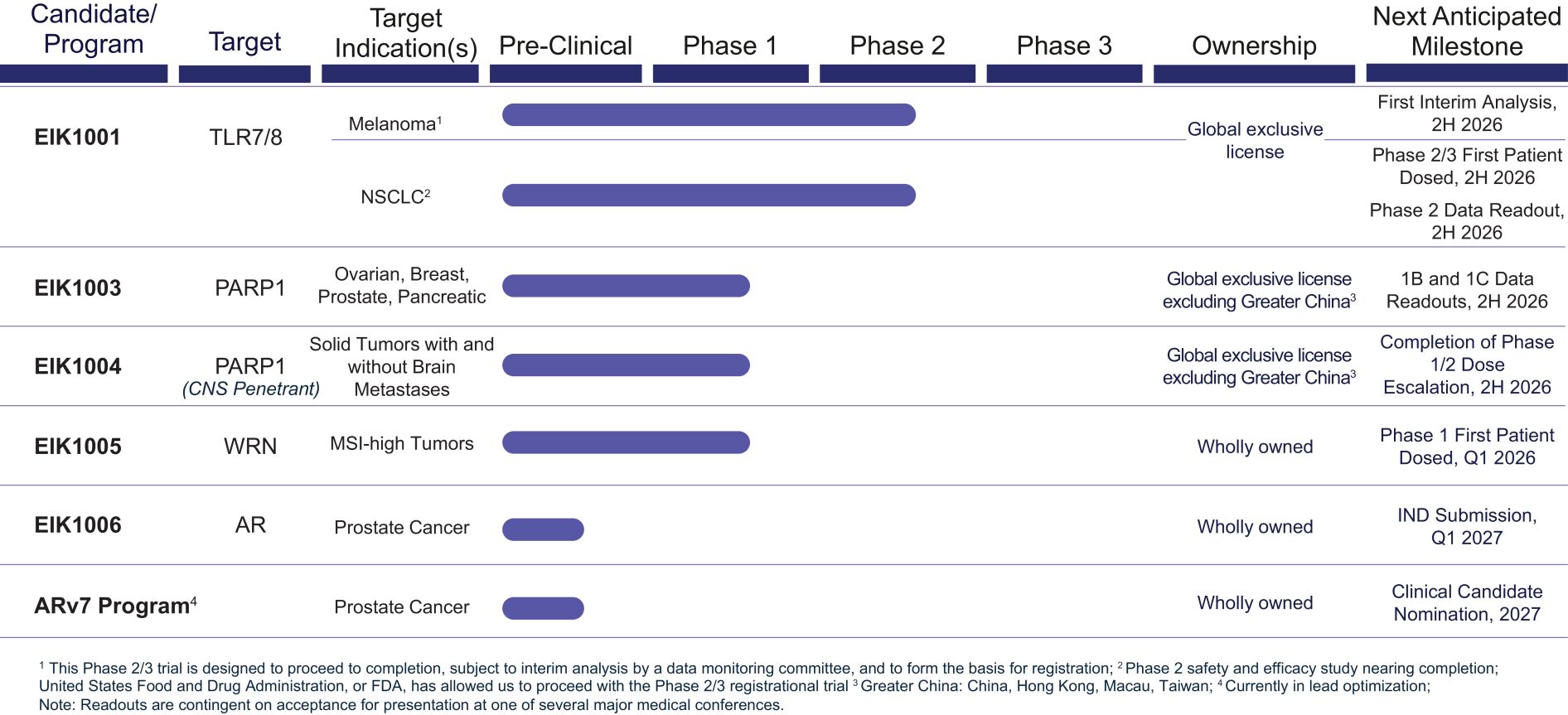Click the EIK1004 candidate name
Viewport: 1568px width, 715px height.
click(78, 366)
